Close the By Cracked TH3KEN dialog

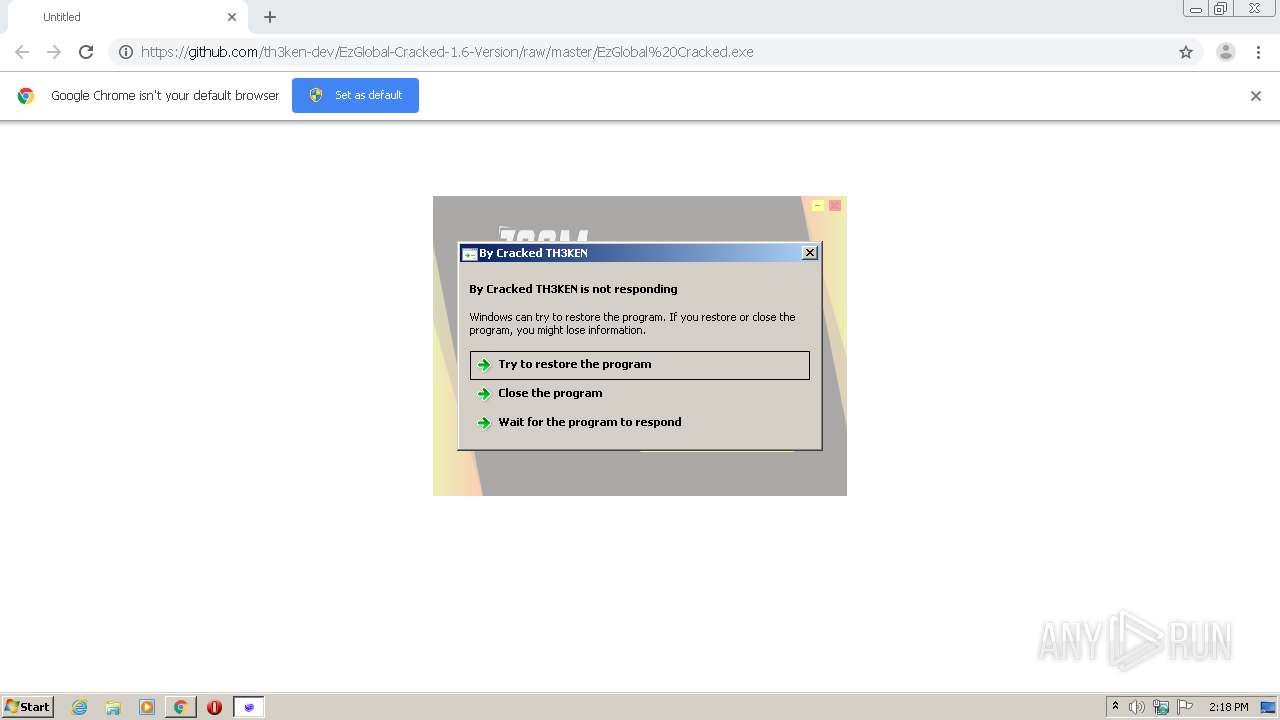(x=810, y=253)
